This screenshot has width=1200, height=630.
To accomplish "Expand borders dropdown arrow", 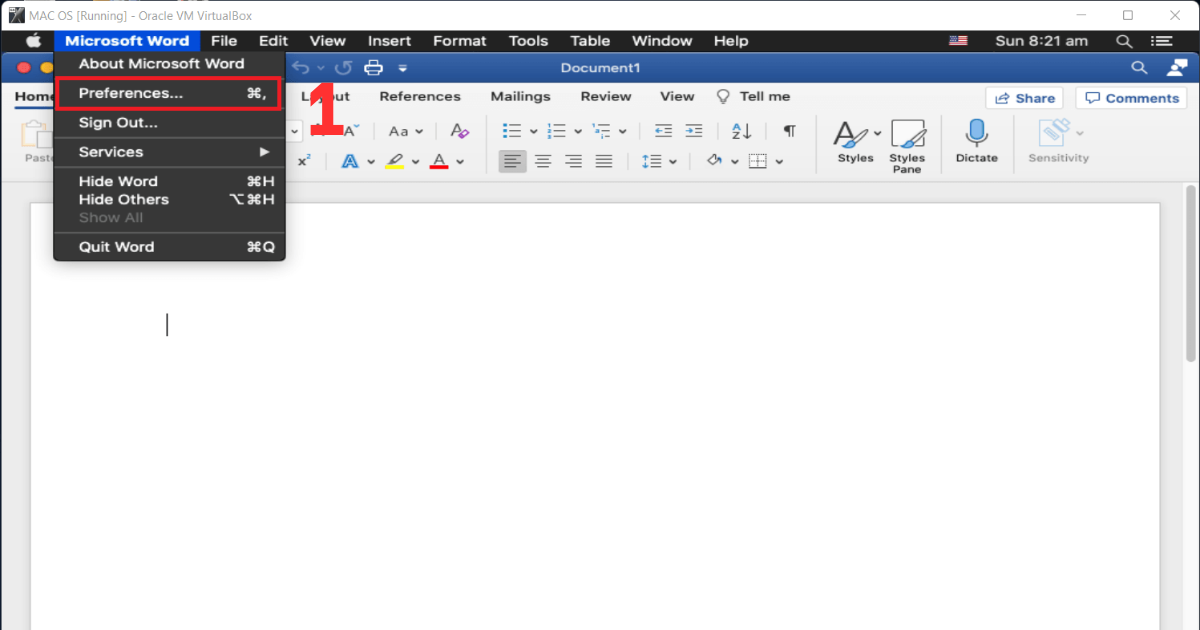I will point(779,162).
